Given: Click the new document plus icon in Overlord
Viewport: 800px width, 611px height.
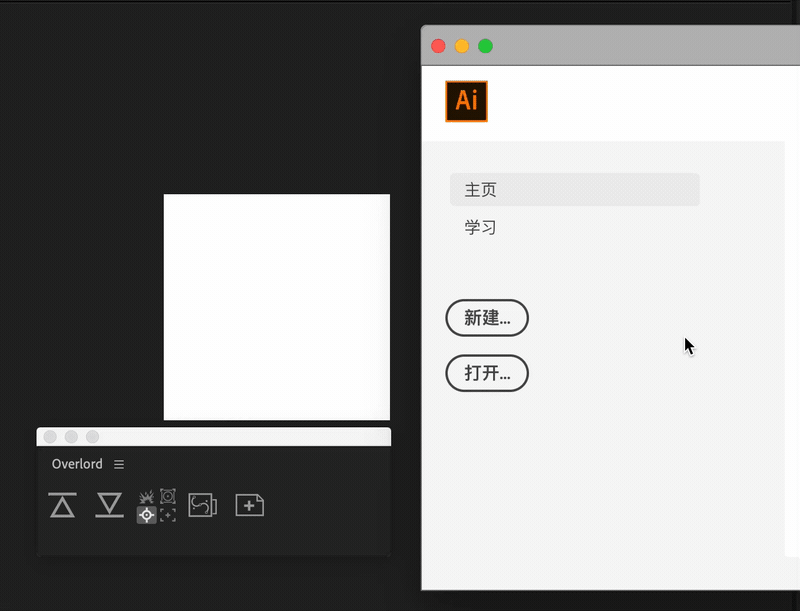Looking at the screenshot, I should point(249,505).
